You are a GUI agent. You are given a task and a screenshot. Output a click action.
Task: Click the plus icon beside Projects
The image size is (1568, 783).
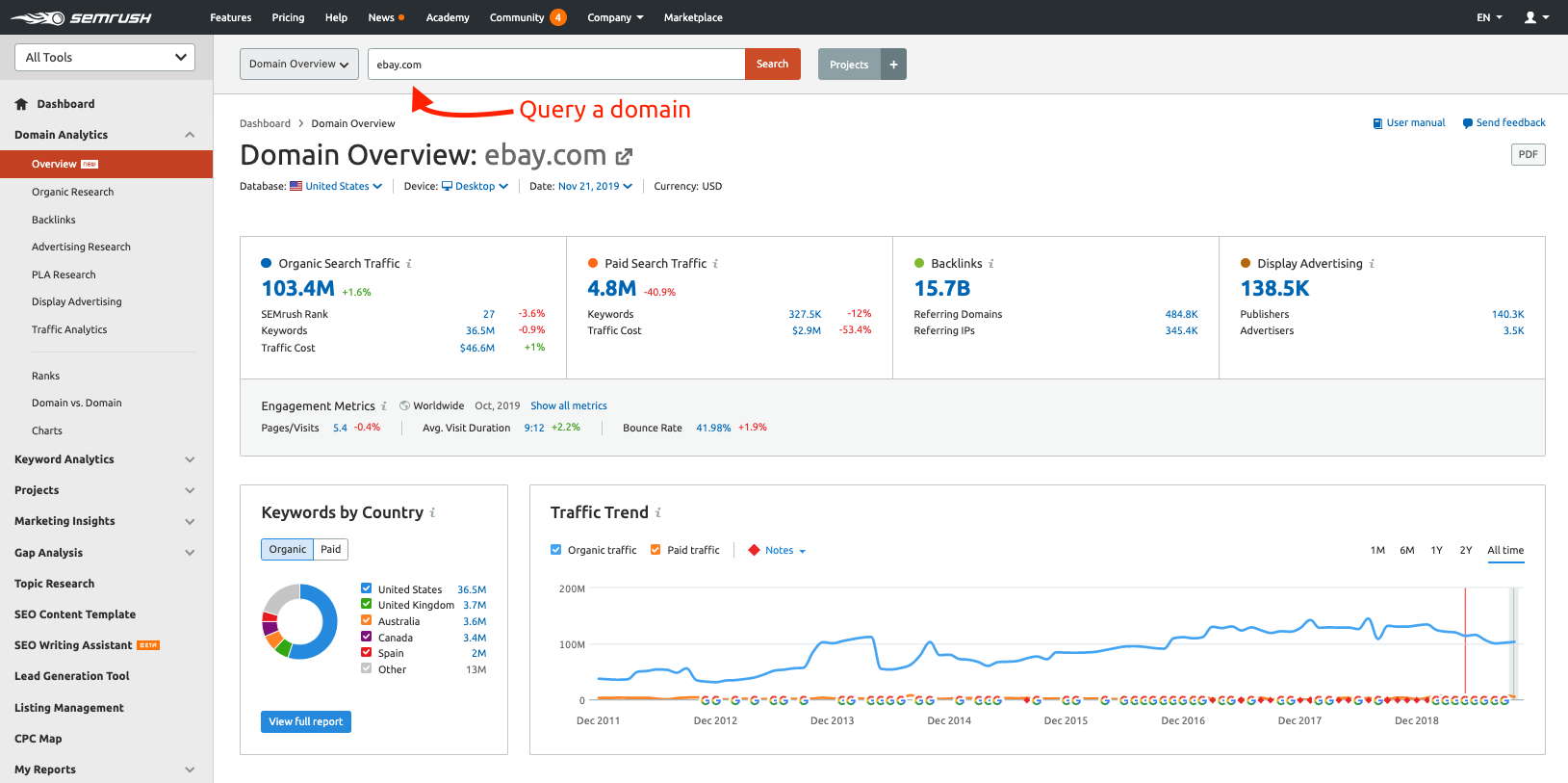(x=893, y=65)
